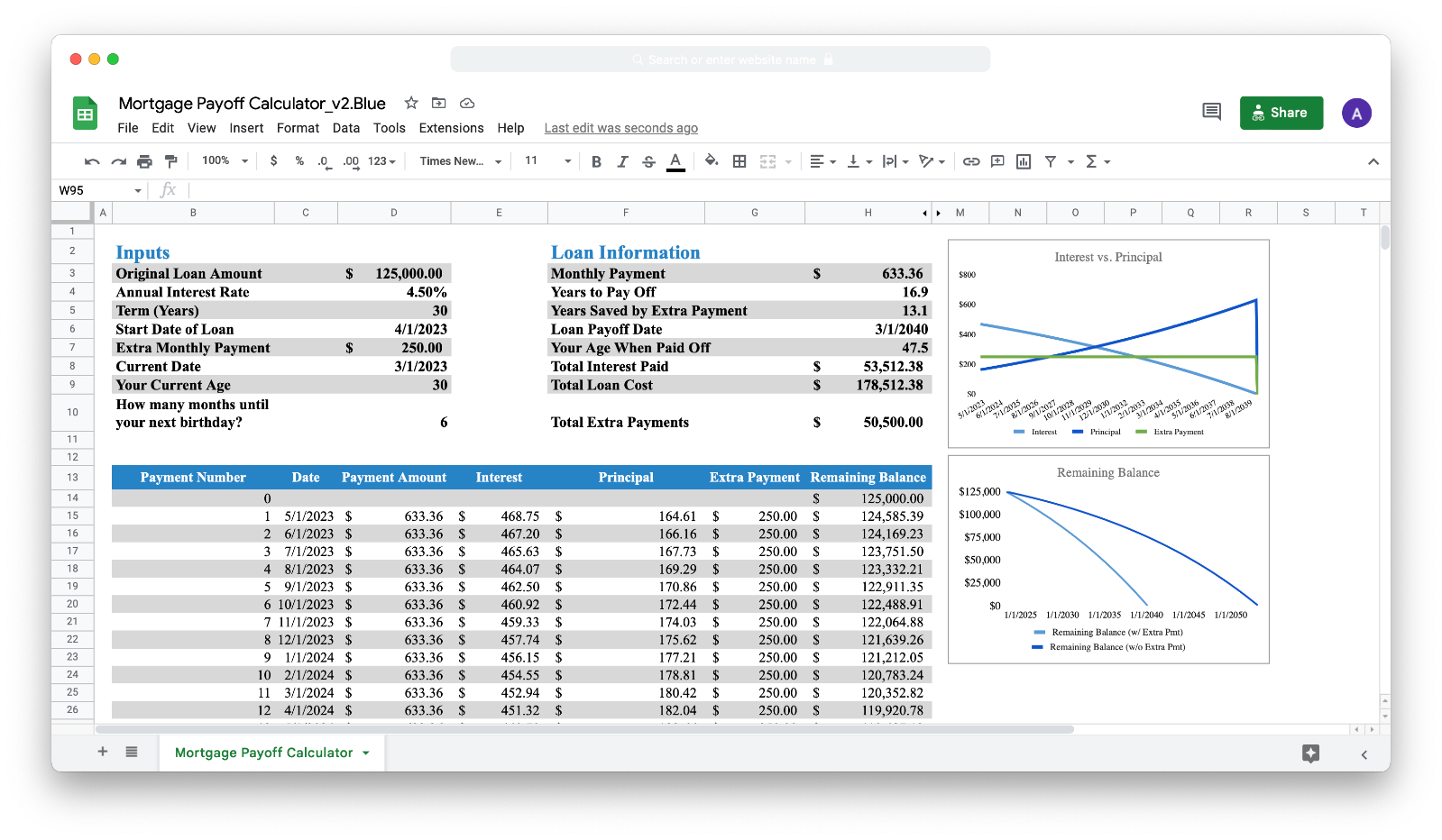Open the borders menu
Viewport: 1442px width, 840px height.
coord(739,161)
